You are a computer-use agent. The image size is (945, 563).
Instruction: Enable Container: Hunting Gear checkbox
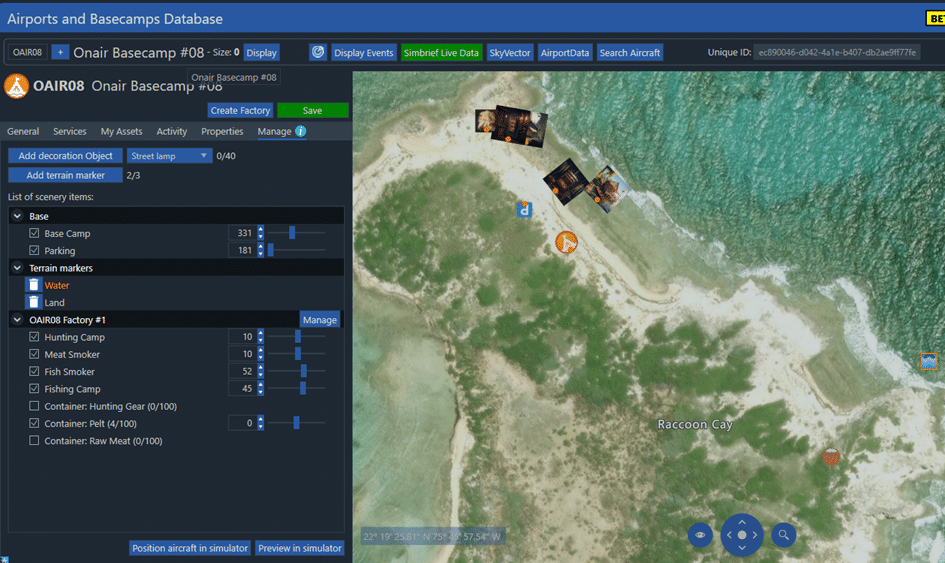click(x=34, y=406)
